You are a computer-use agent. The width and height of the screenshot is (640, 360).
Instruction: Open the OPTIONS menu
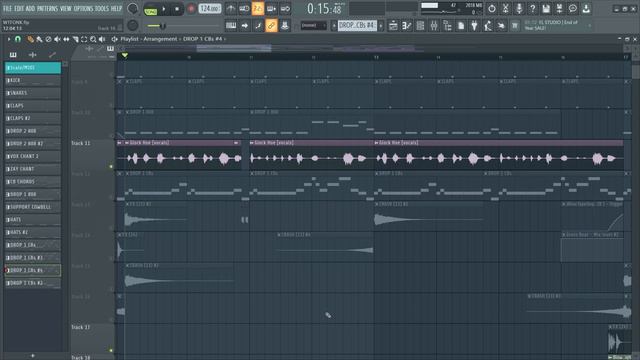83,8
